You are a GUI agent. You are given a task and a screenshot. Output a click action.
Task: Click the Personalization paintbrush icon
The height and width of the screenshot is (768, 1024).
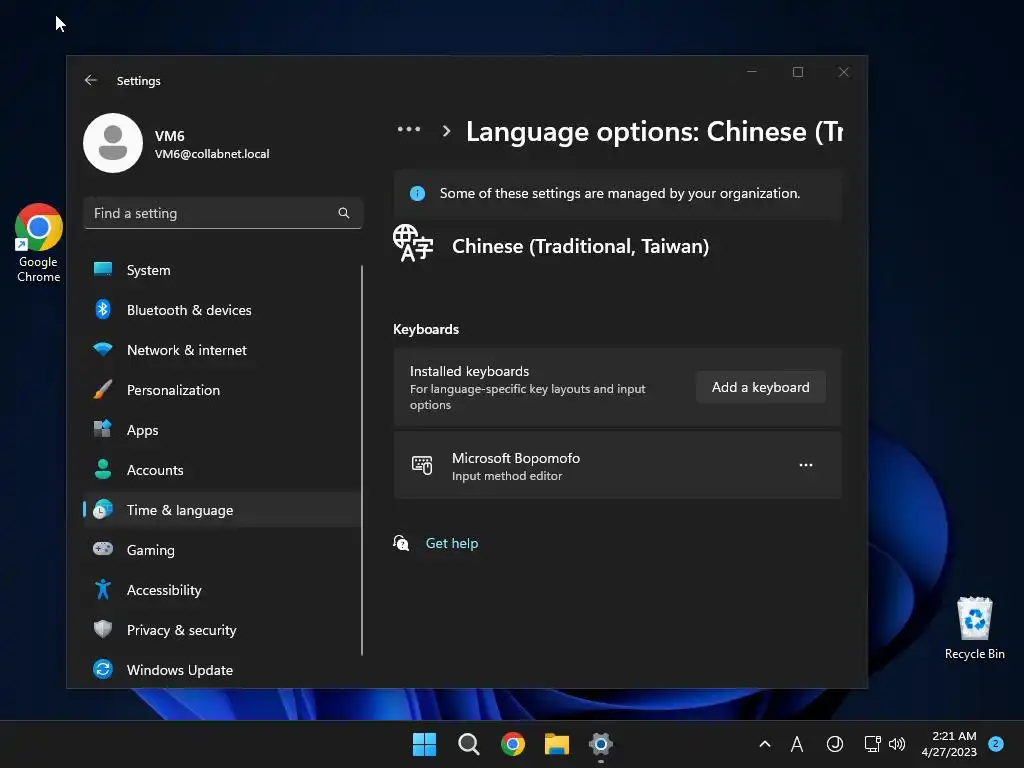(103, 390)
